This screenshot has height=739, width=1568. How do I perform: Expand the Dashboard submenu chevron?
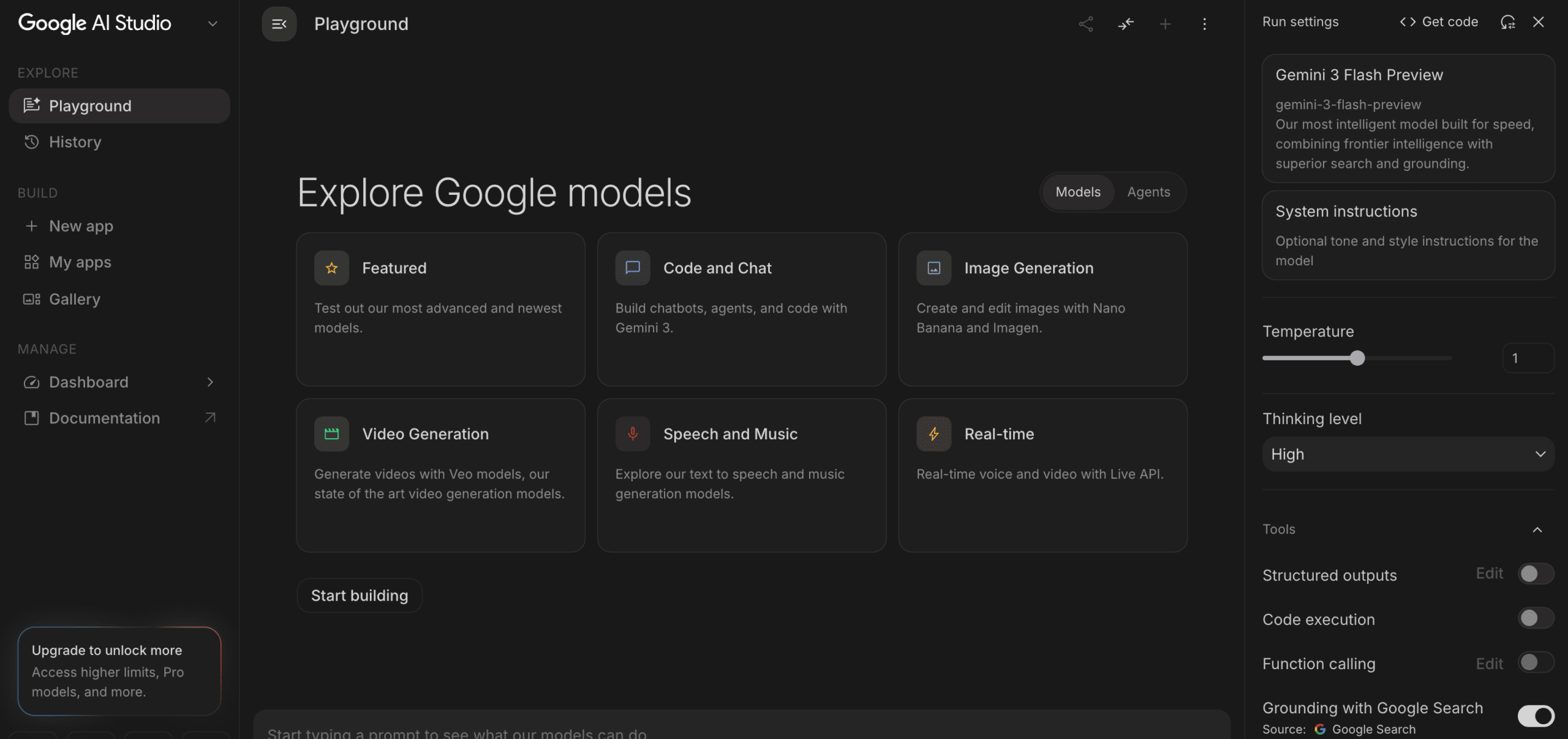(x=210, y=382)
